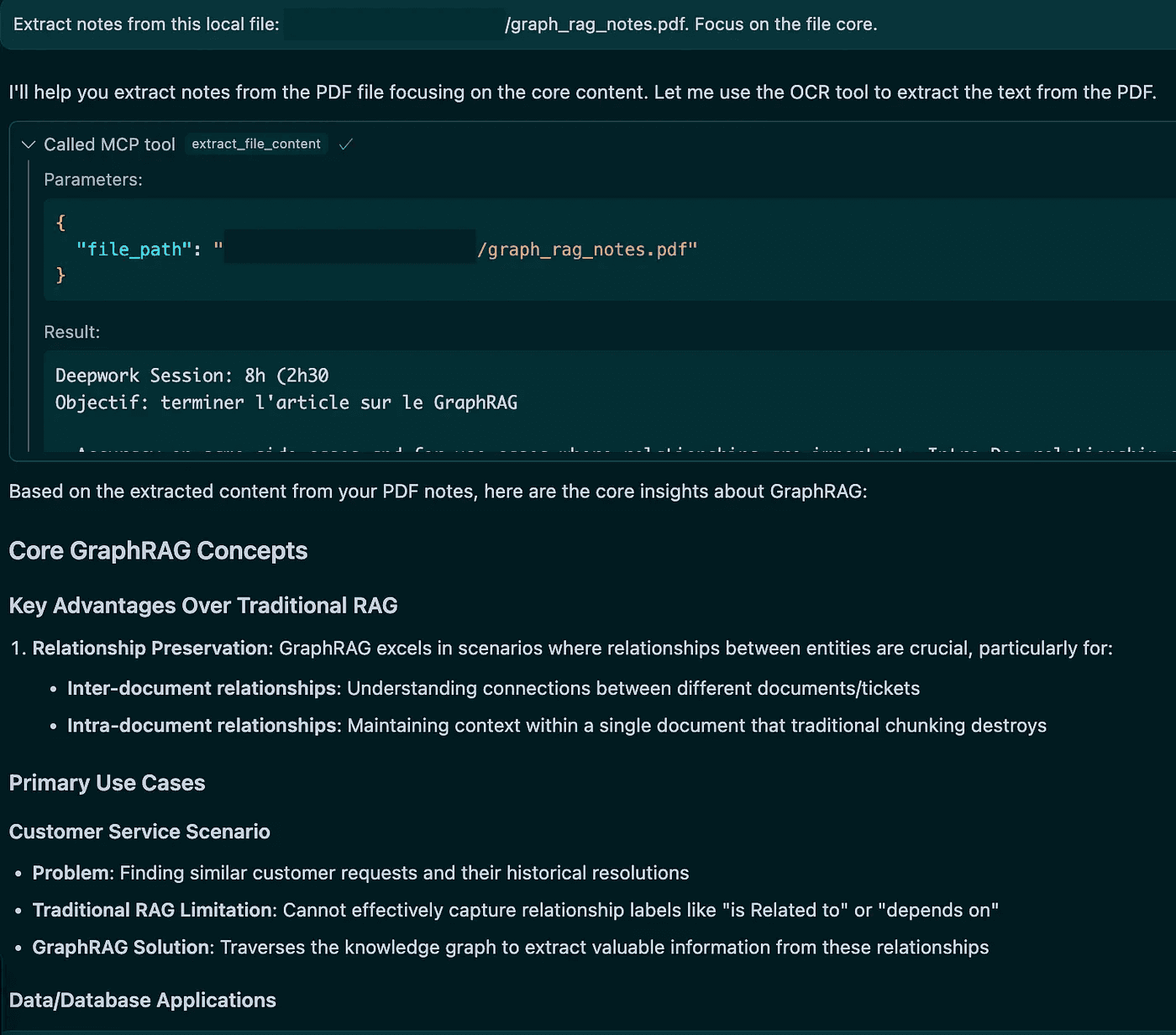Click the "Customer Service Scenario" subheading
This screenshot has height=1035, width=1176.
(x=139, y=832)
